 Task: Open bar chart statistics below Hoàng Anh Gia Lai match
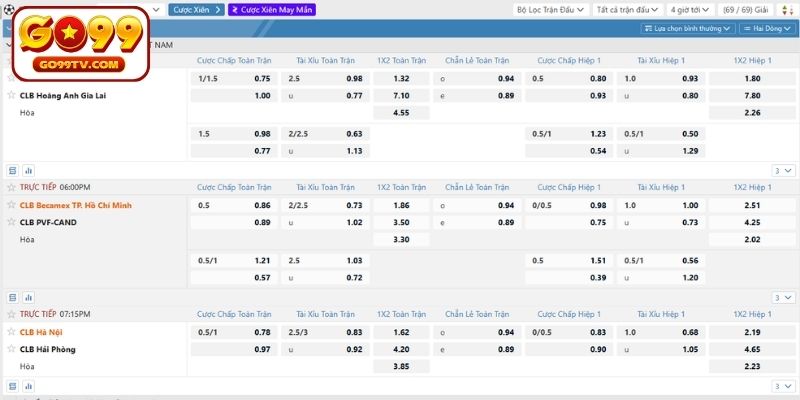(x=28, y=170)
